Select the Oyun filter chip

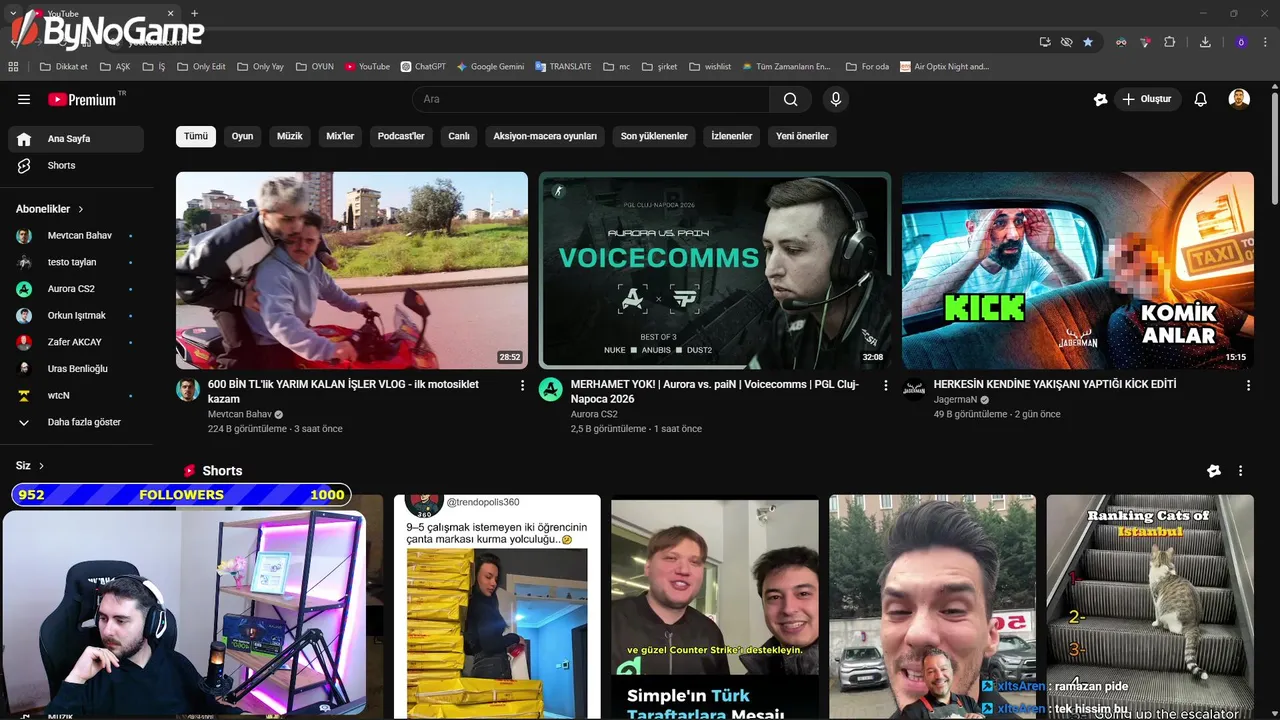243,136
